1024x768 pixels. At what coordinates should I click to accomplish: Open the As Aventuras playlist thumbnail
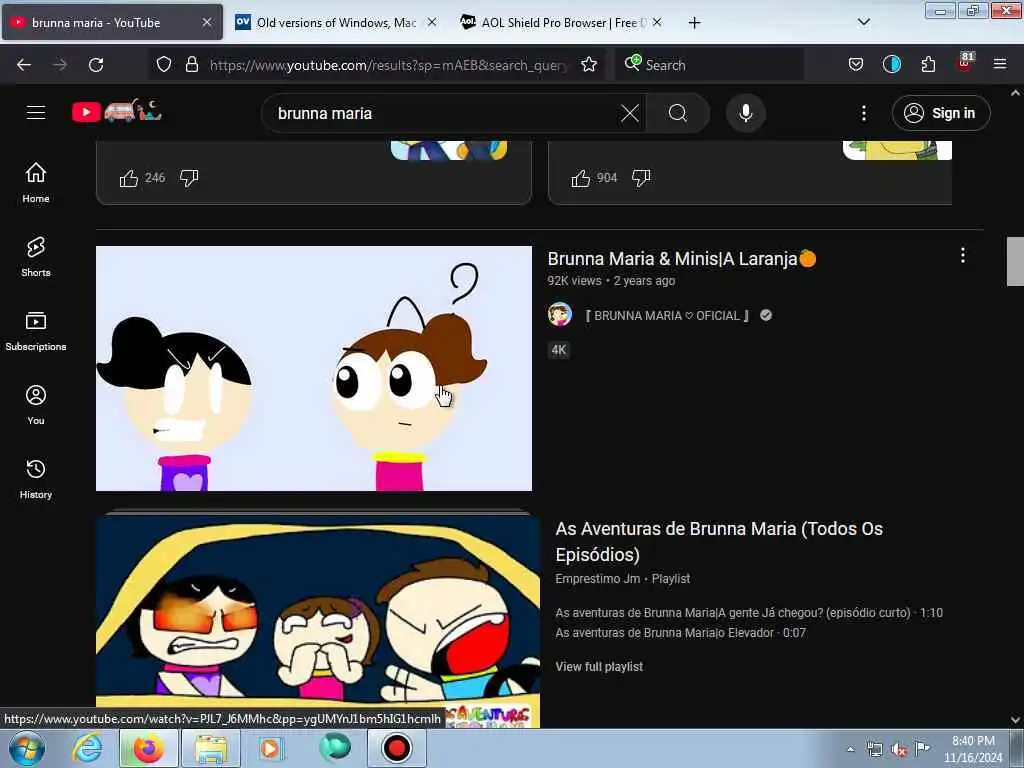coord(317,618)
